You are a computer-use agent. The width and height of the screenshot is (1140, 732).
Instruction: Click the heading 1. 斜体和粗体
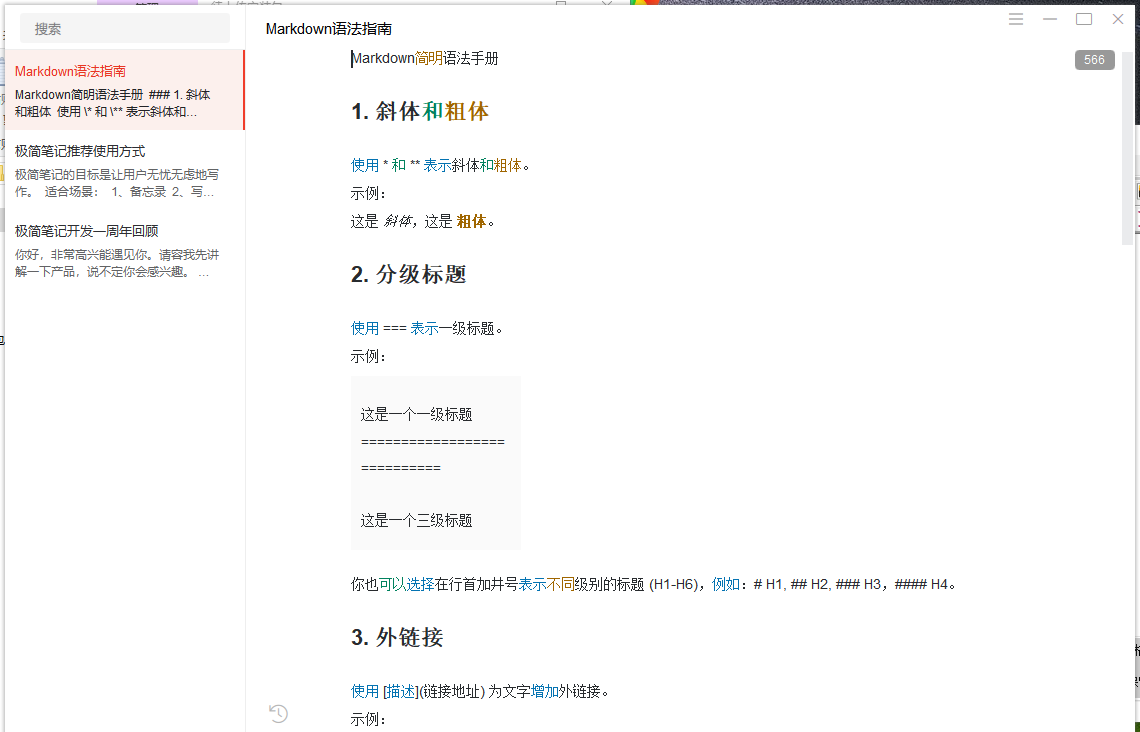[420, 111]
